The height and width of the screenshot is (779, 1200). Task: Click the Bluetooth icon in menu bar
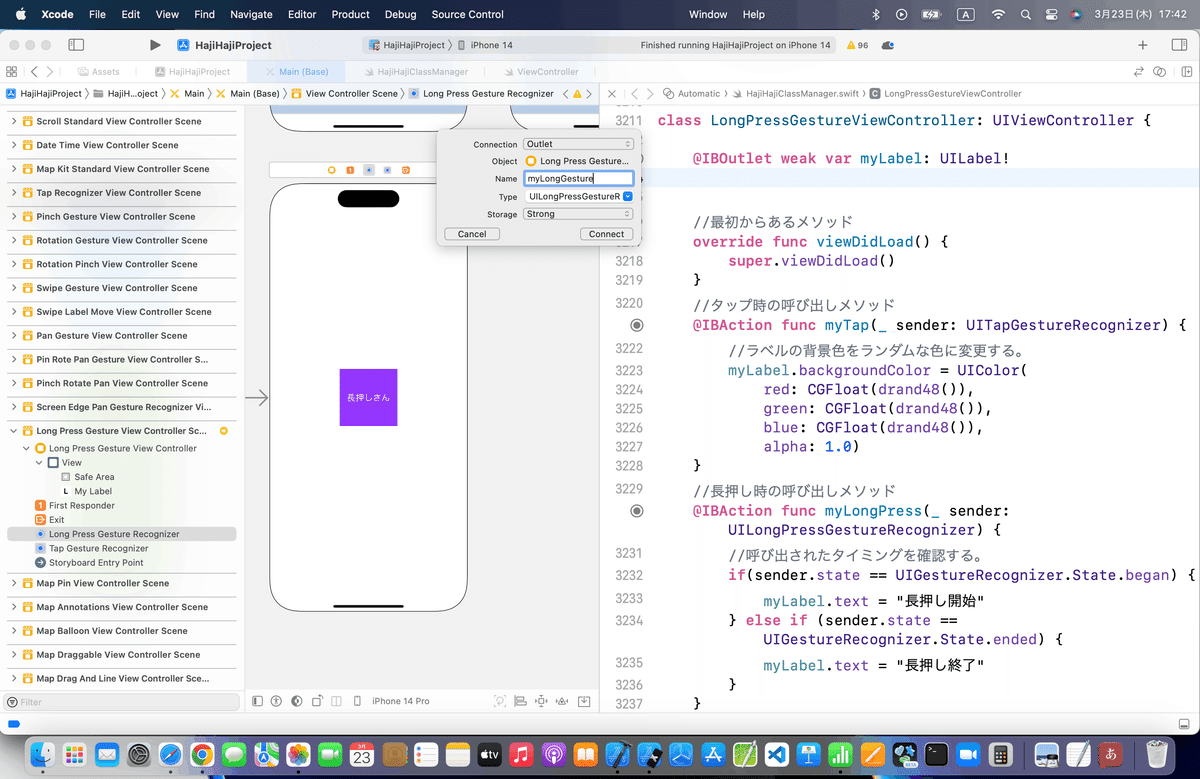875,14
